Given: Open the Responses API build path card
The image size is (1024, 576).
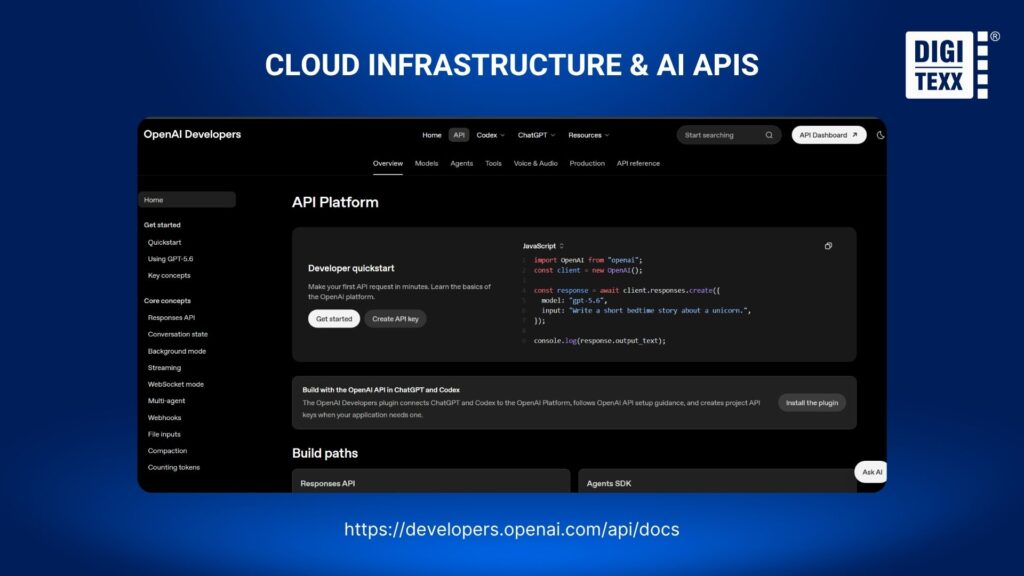Looking at the screenshot, I should click(x=431, y=481).
